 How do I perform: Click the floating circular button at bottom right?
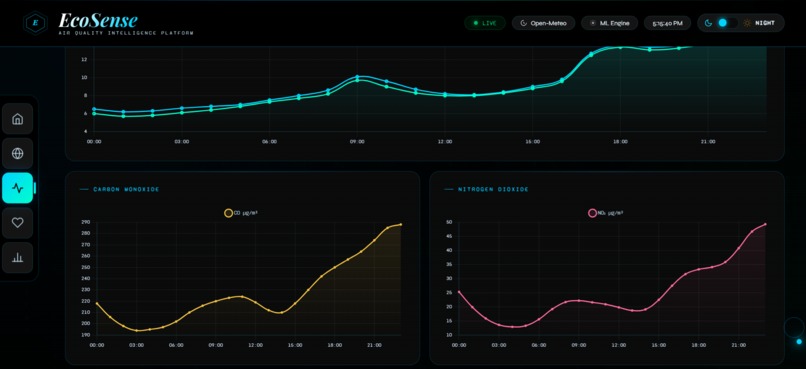(x=794, y=327)
